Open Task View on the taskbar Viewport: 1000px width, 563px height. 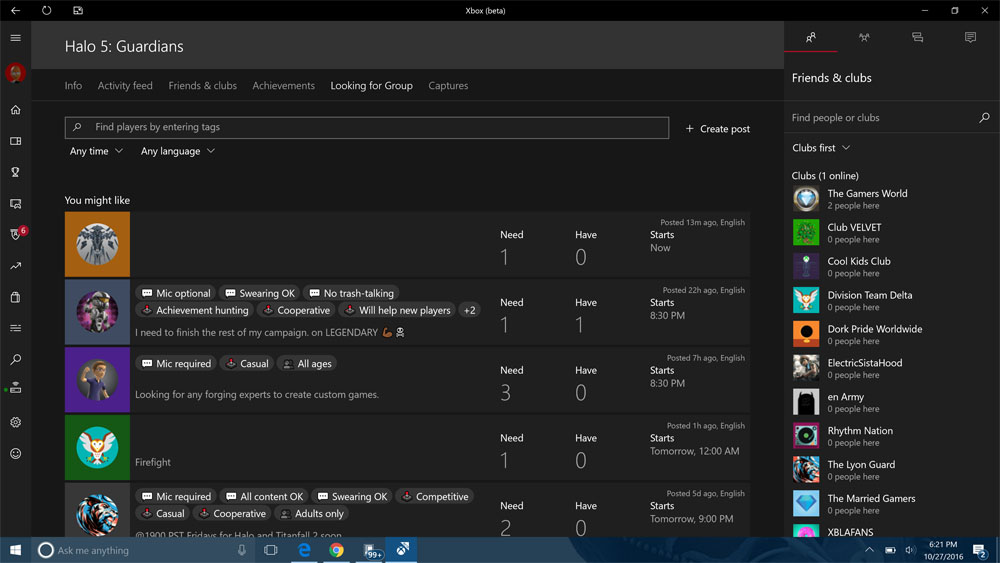(270, 550)
